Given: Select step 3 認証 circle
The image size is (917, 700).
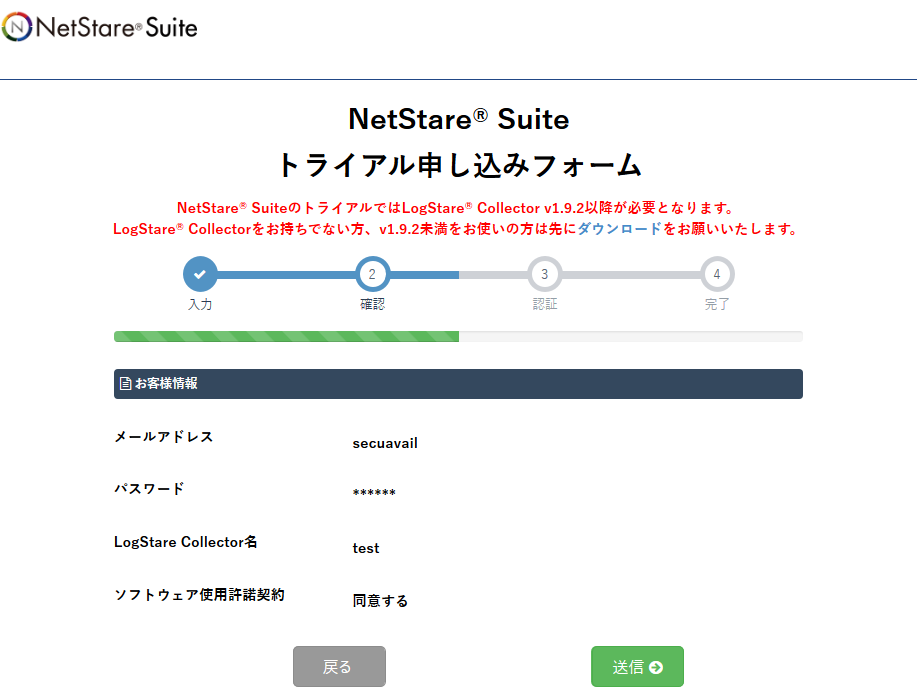Looking at the screenshot, I should 544,274.
